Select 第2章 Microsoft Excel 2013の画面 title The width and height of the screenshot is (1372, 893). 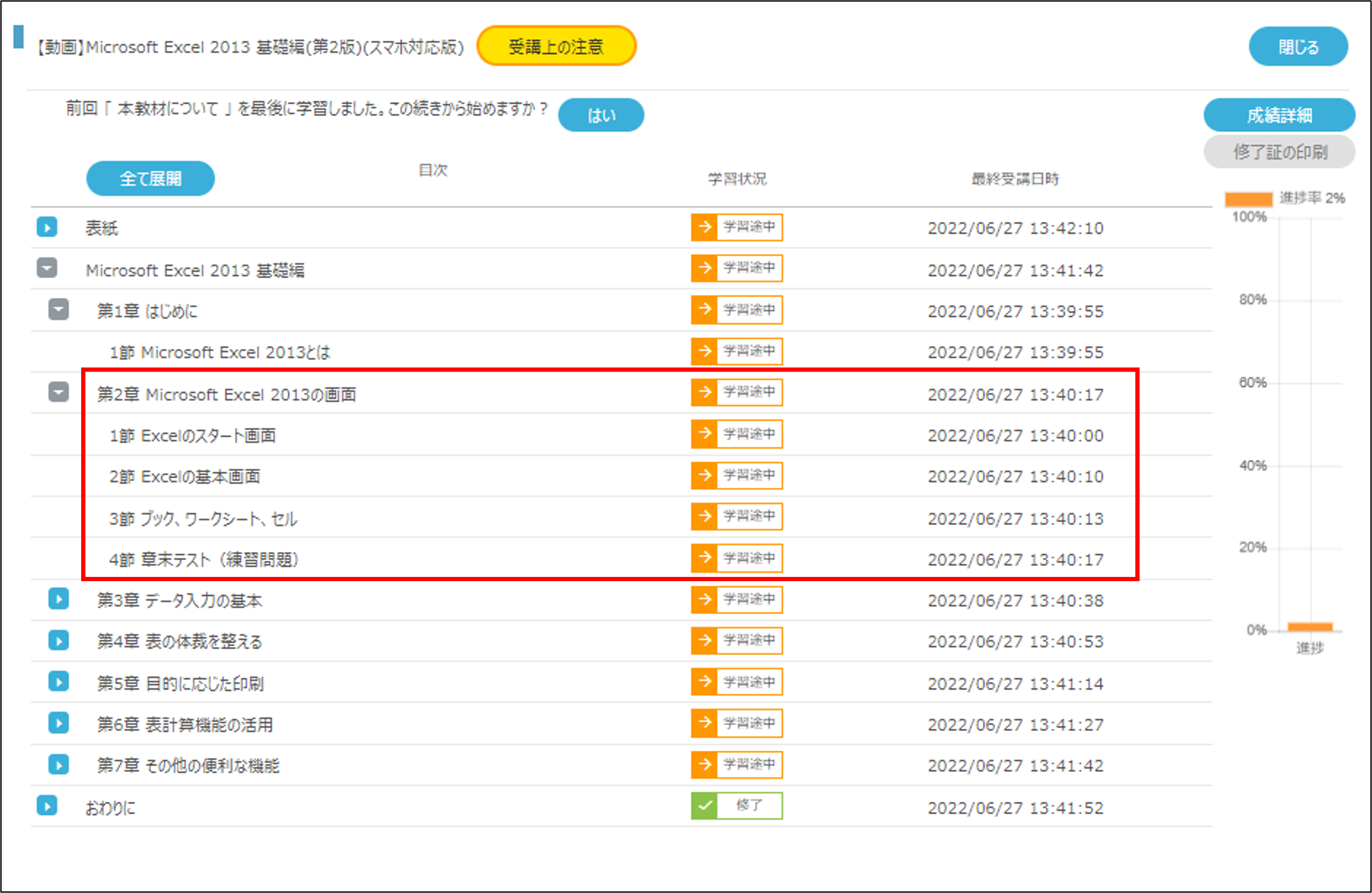point(226,394)
